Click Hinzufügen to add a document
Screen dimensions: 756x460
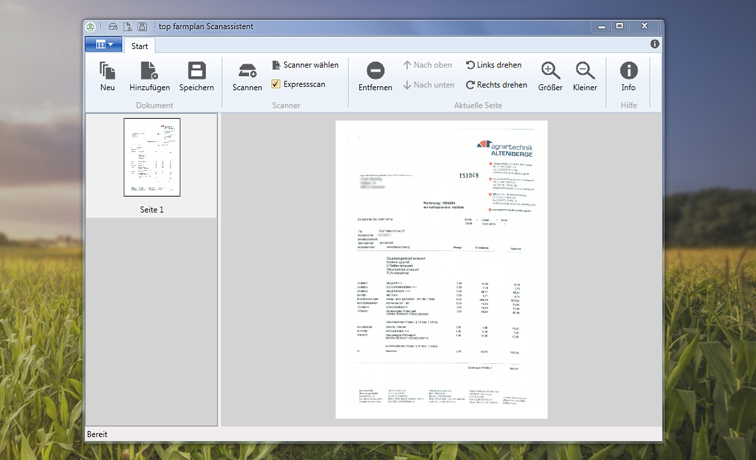coord(149,75)
